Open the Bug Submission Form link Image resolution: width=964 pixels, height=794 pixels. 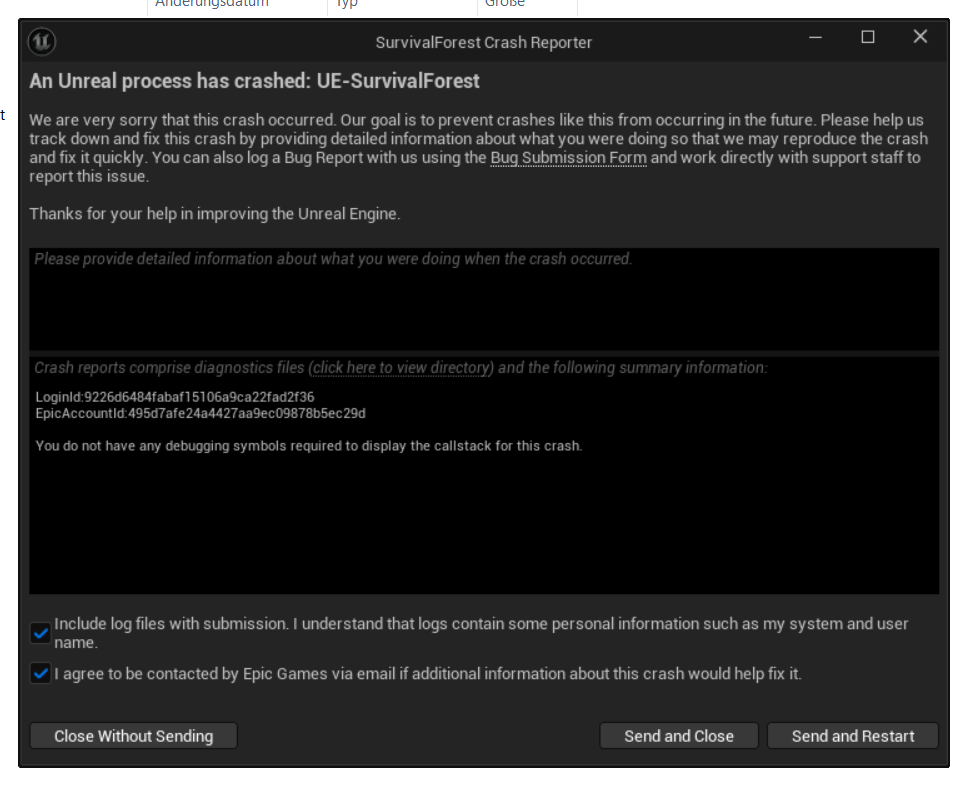568,158
